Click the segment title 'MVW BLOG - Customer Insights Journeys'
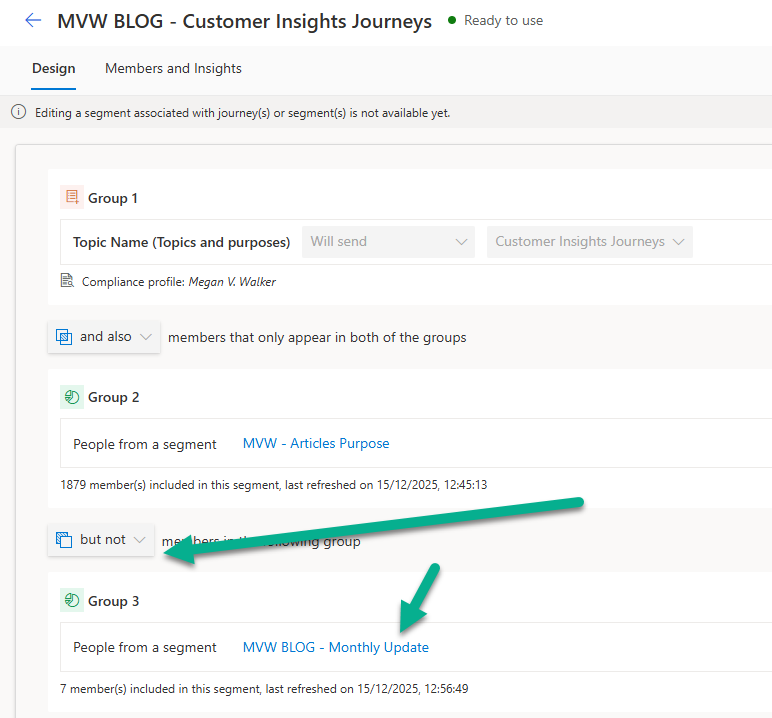 coord(245,21)
